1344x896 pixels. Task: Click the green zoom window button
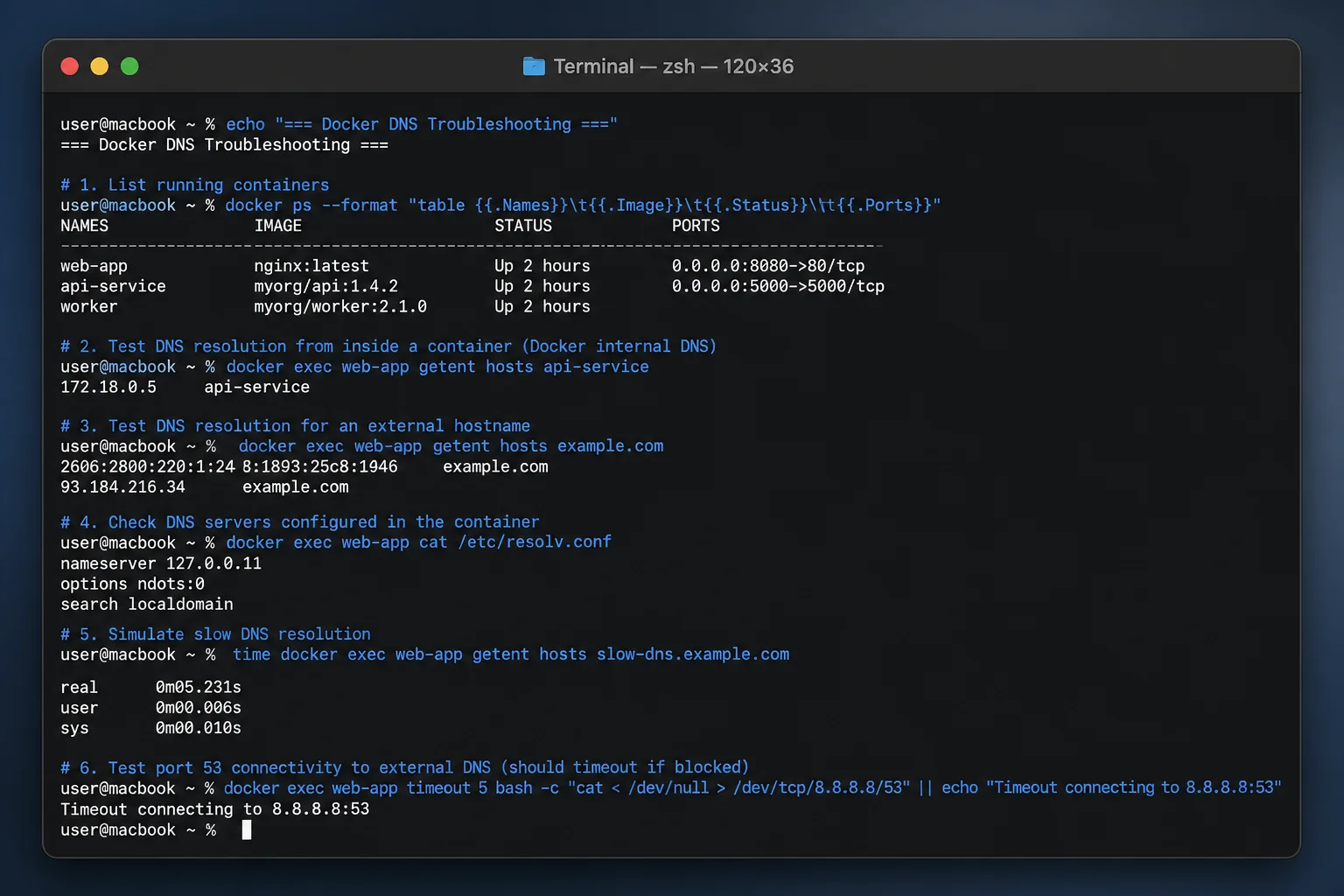(129, 66)
